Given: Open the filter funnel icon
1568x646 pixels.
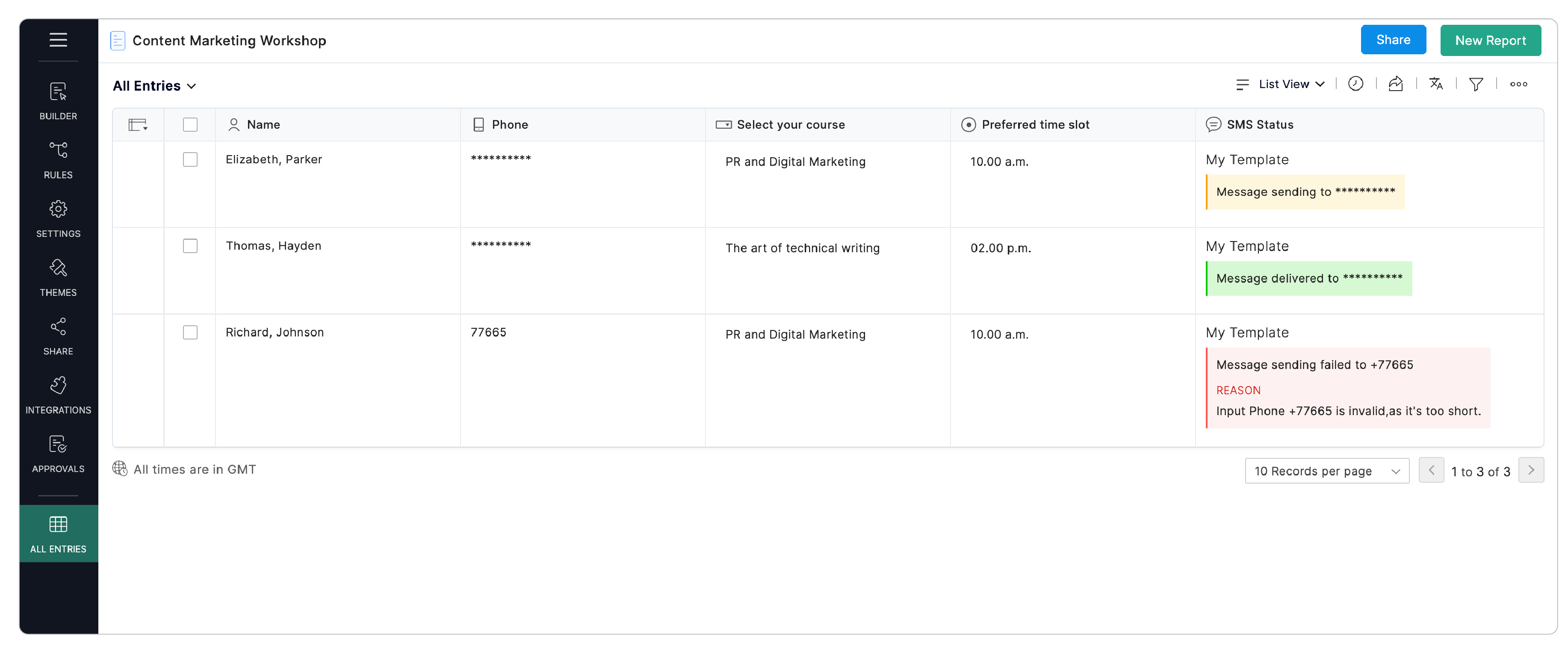Looking at the screenshot, I should (x=1476, y=84).
